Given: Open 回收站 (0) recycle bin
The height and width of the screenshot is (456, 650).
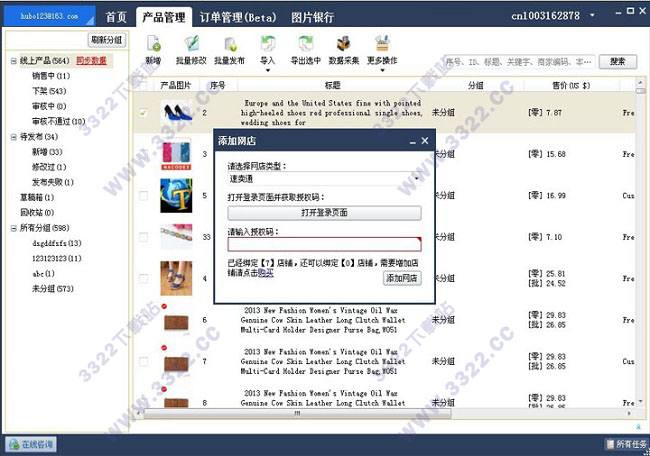Looking at the screenshot, I should click(x=37, y=213).
